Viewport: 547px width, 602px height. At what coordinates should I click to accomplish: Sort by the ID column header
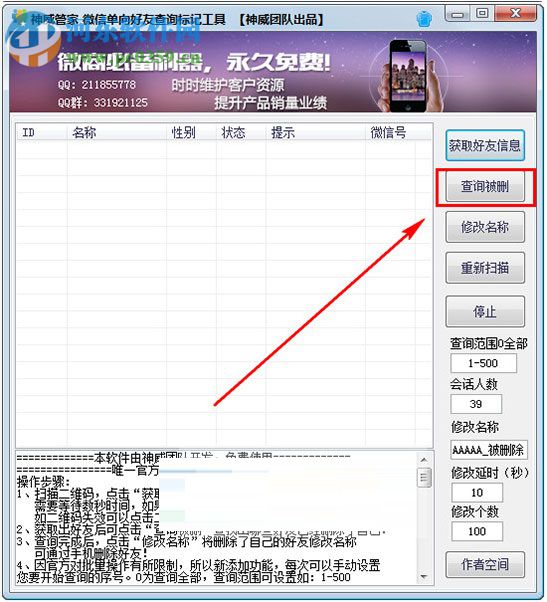click(x=41, y=132)
